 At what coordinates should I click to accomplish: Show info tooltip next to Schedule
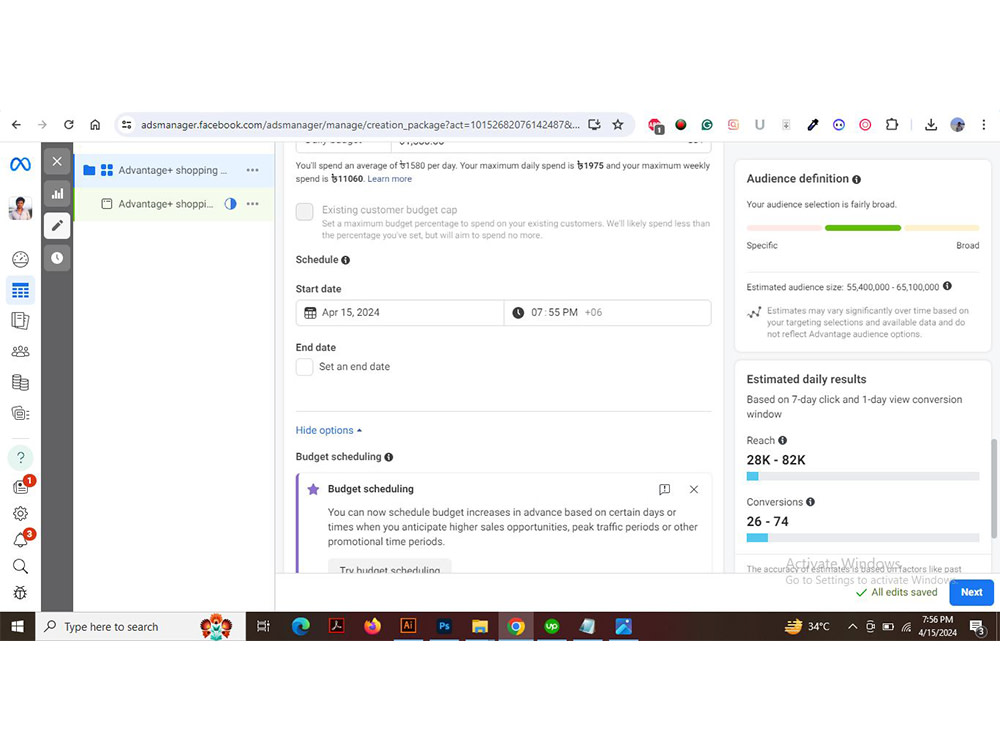pyautogui.click(x=346, y=260)
